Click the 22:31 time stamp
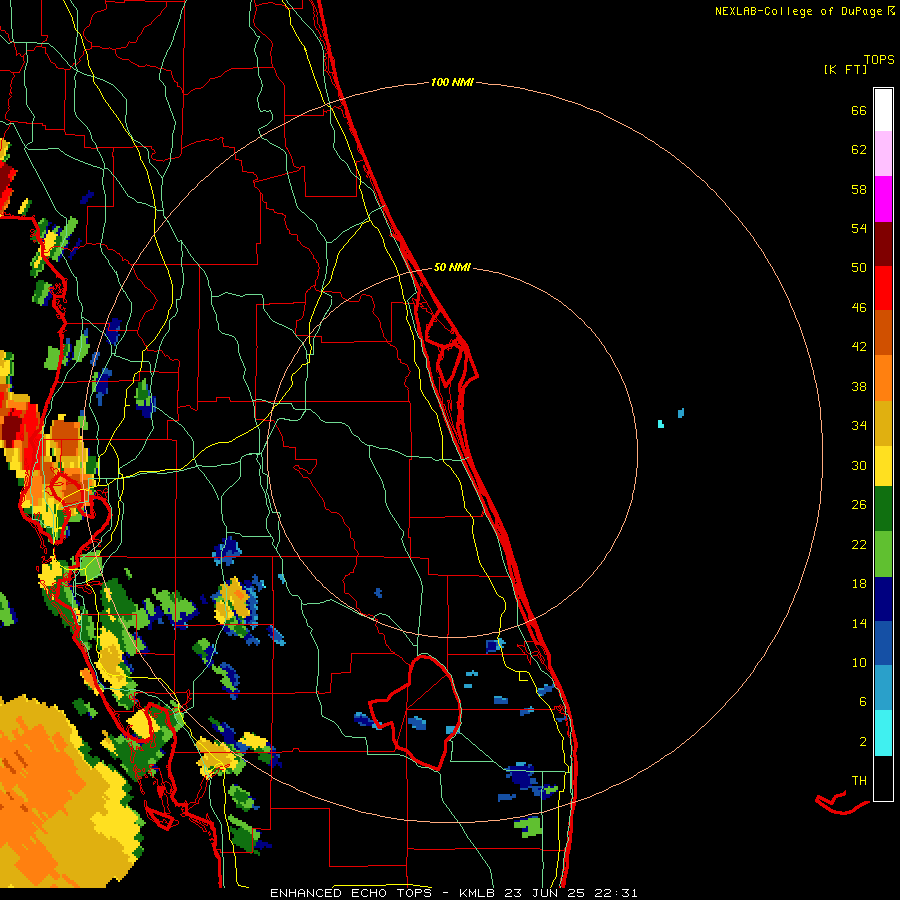 click(616, 893)
